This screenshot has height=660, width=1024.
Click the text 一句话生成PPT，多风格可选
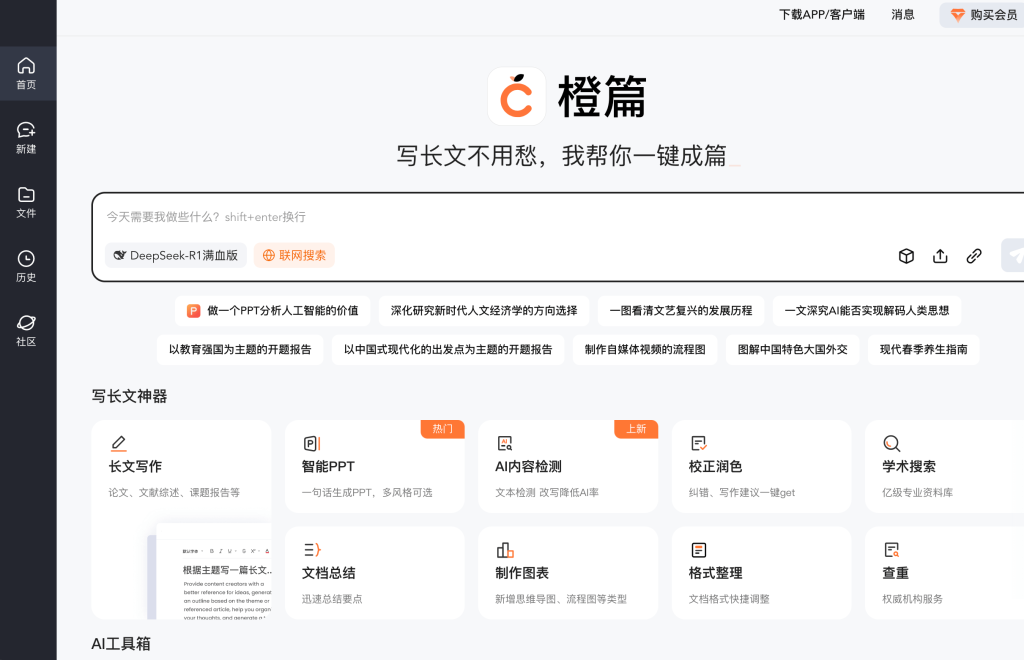click(367, 493)
